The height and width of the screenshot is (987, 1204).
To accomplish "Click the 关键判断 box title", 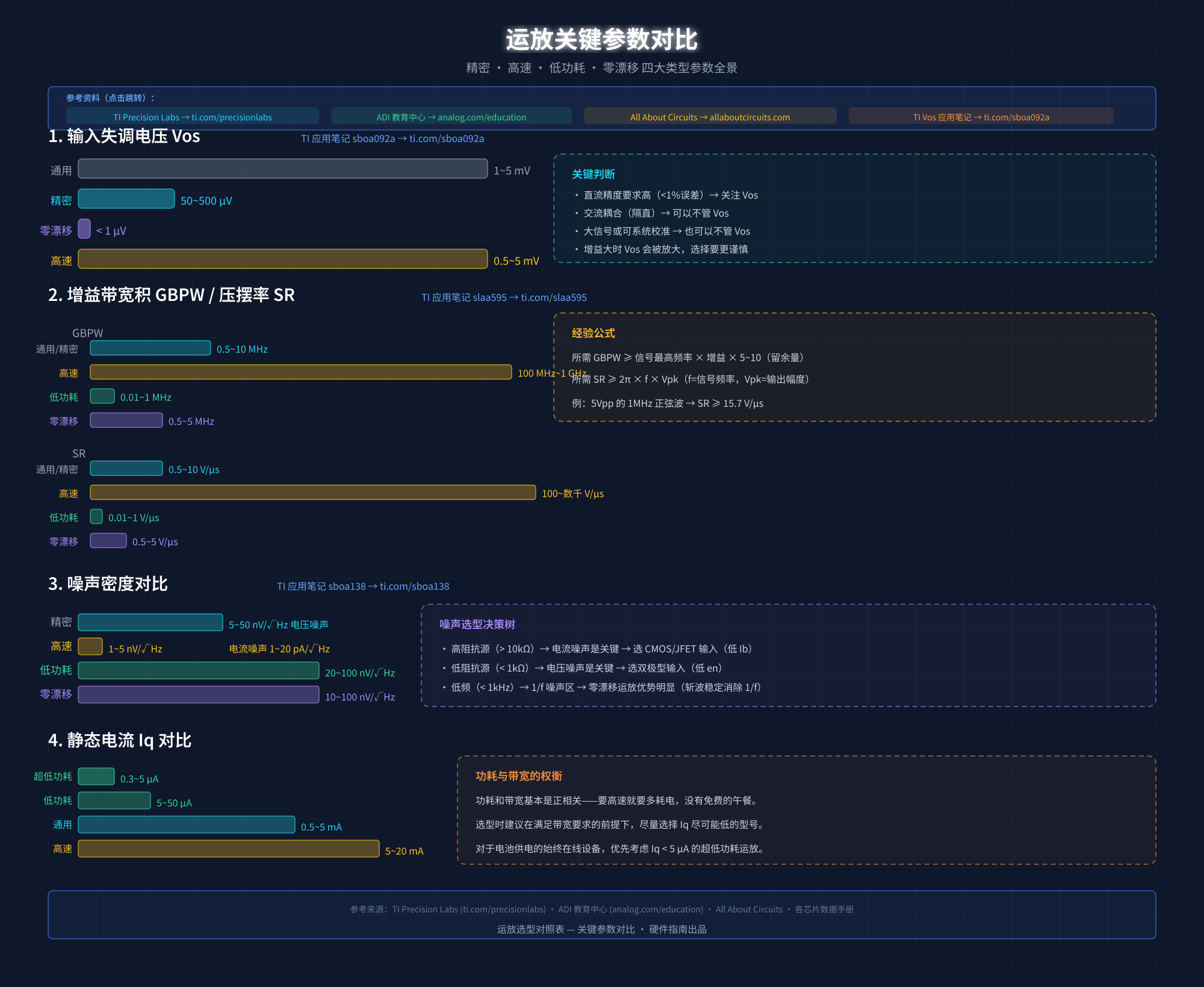I will [594, 174].
